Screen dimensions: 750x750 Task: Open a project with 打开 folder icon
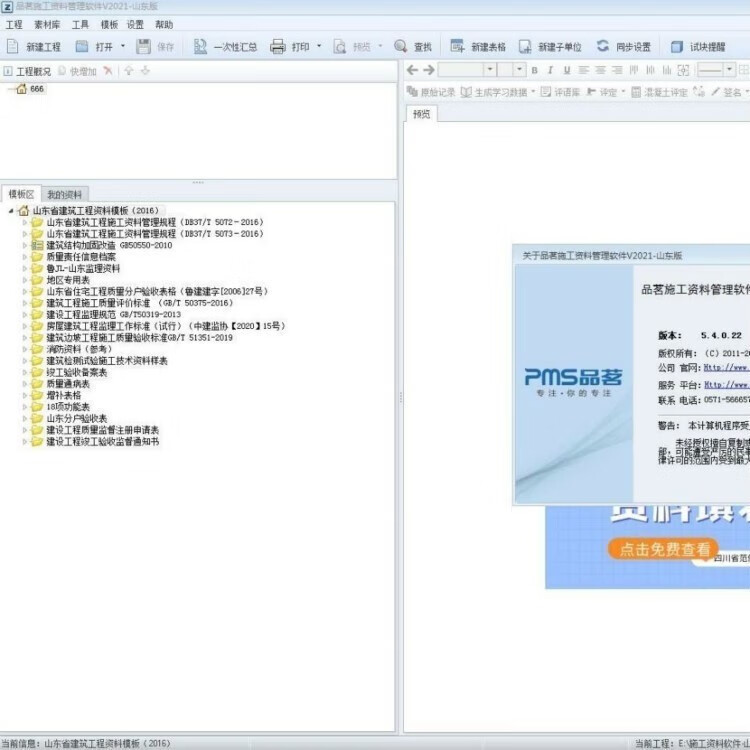(x=82, y=46)
